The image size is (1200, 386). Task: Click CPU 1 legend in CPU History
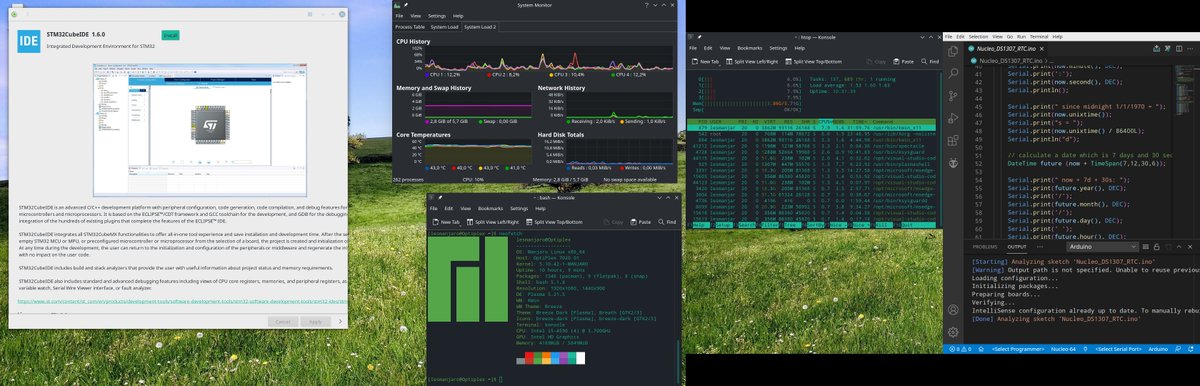pos(443,75)
